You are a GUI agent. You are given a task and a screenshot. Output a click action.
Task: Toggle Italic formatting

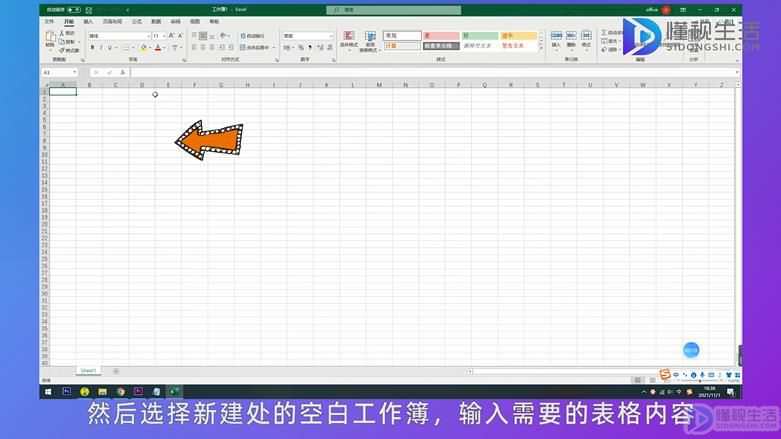click(101, 47)
